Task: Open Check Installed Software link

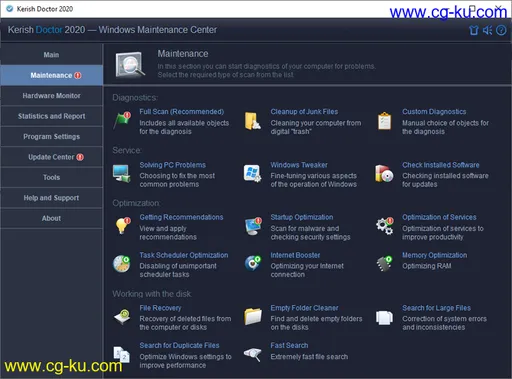Action: (441, 165)
